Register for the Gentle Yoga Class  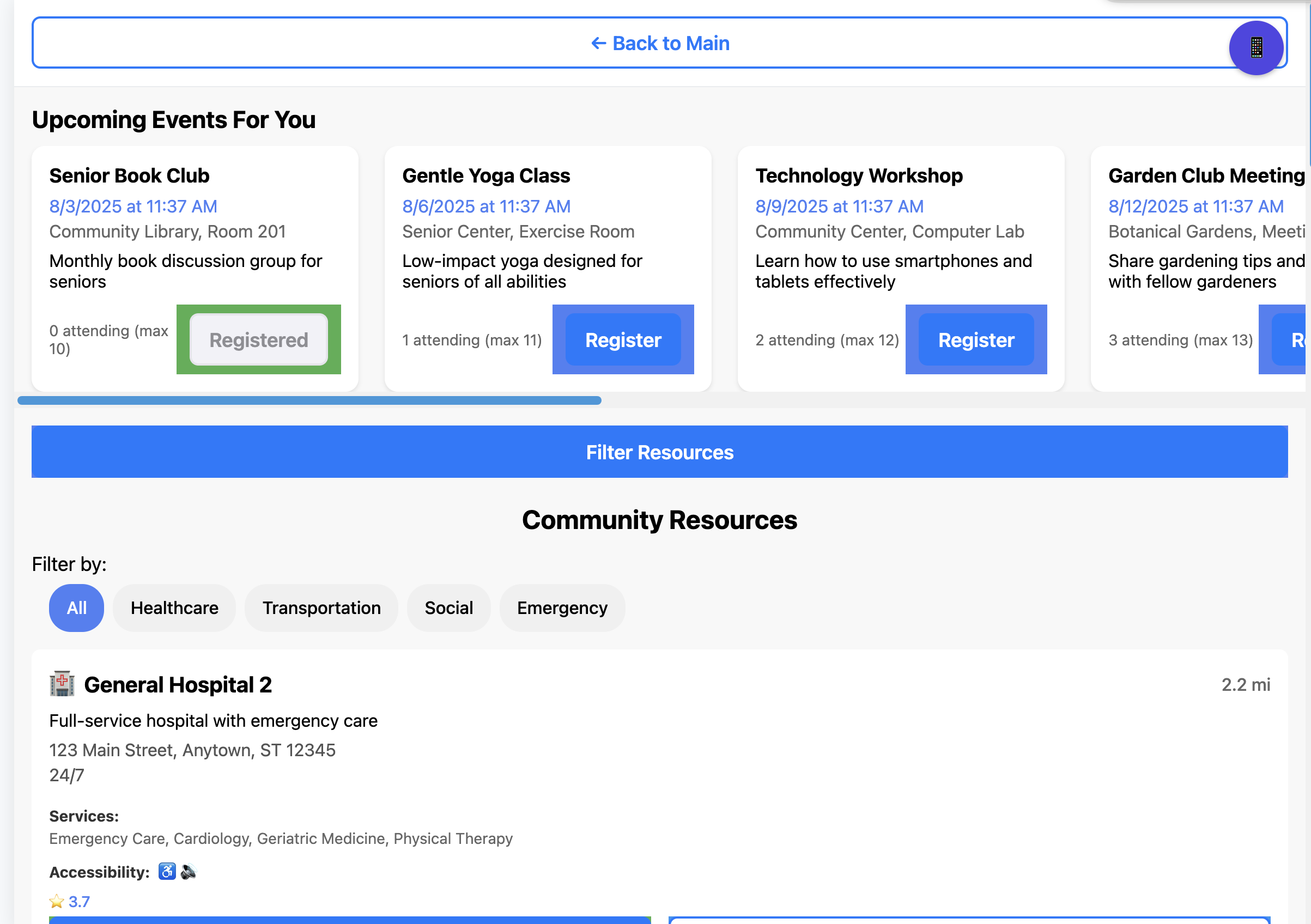pos(623,340)
